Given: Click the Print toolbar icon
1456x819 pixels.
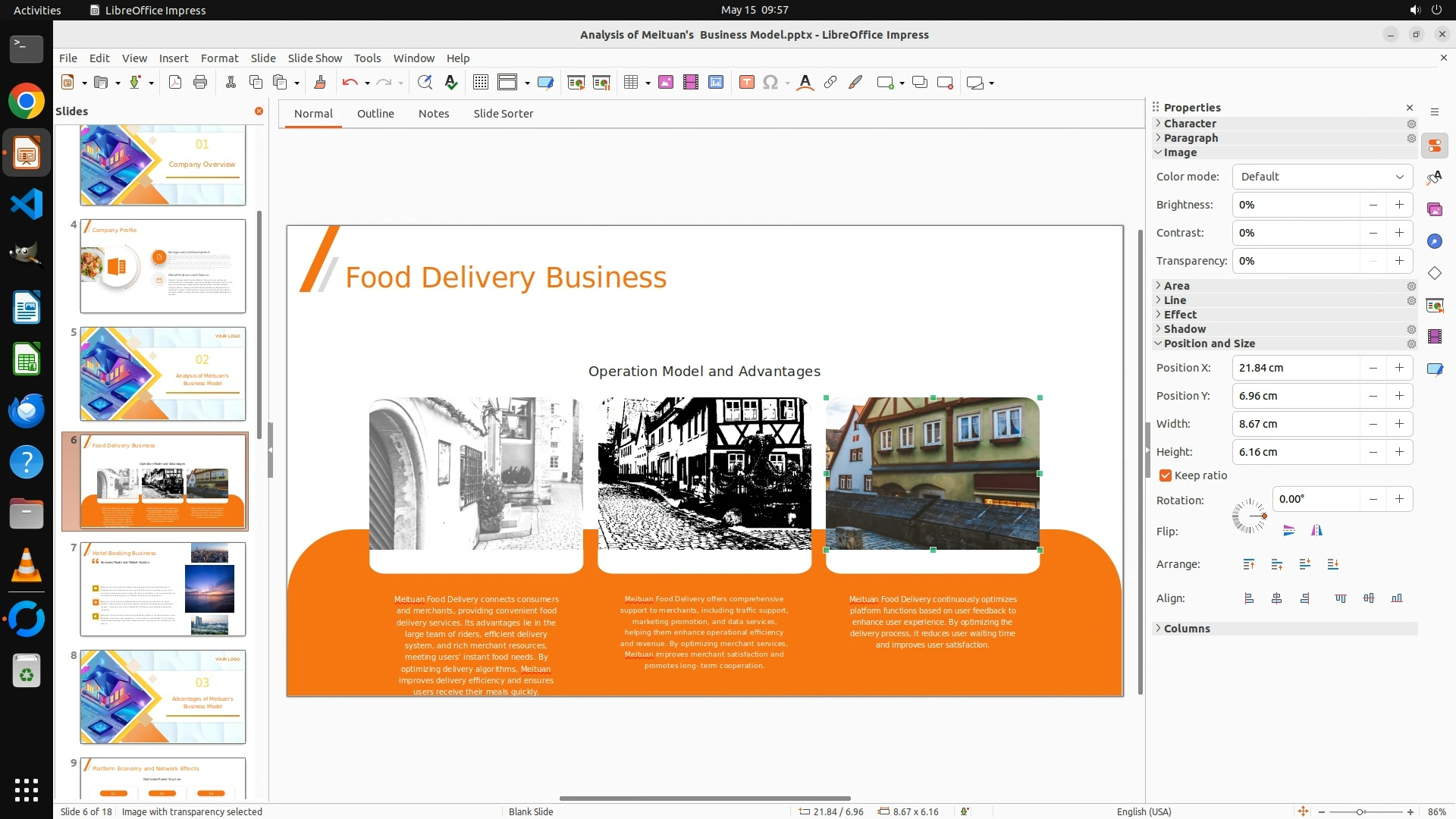Looking at the screenshot, I should pyautogui.click(x=200, y=83).
